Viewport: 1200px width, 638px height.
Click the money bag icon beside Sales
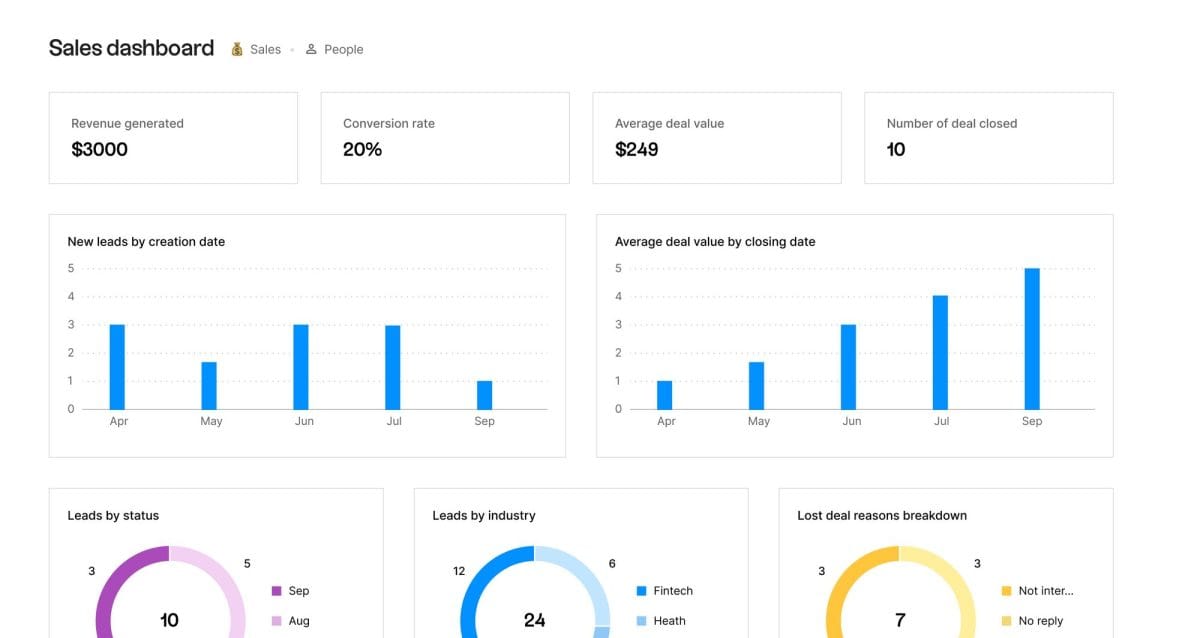(x=237, y=49)
